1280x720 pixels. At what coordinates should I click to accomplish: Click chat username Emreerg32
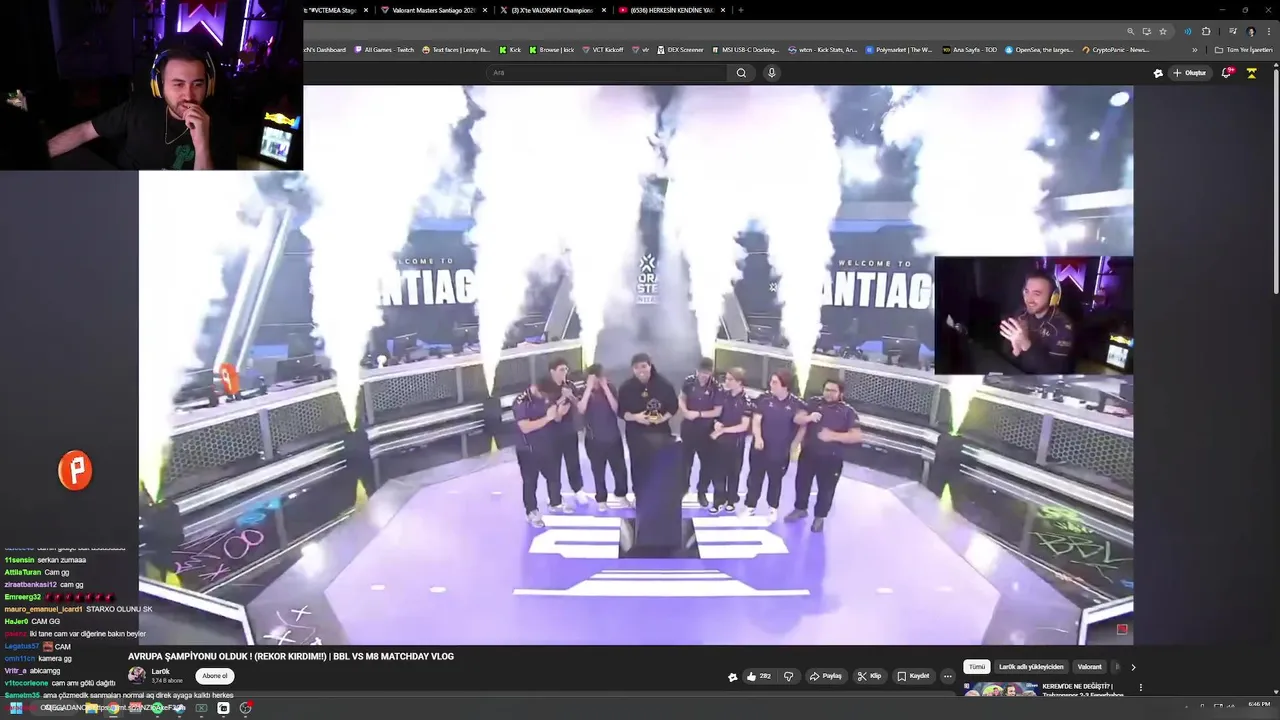tap(23, 597)
